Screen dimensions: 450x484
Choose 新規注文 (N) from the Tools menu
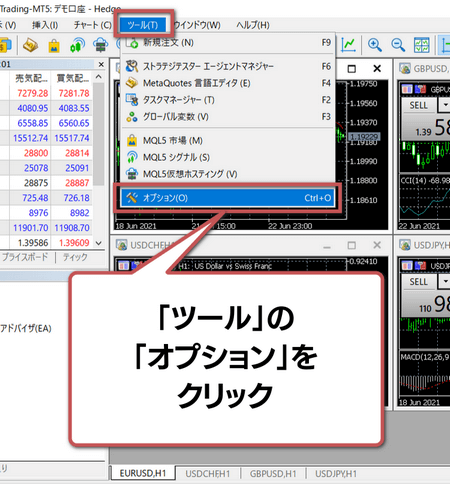tap(228, 43)
